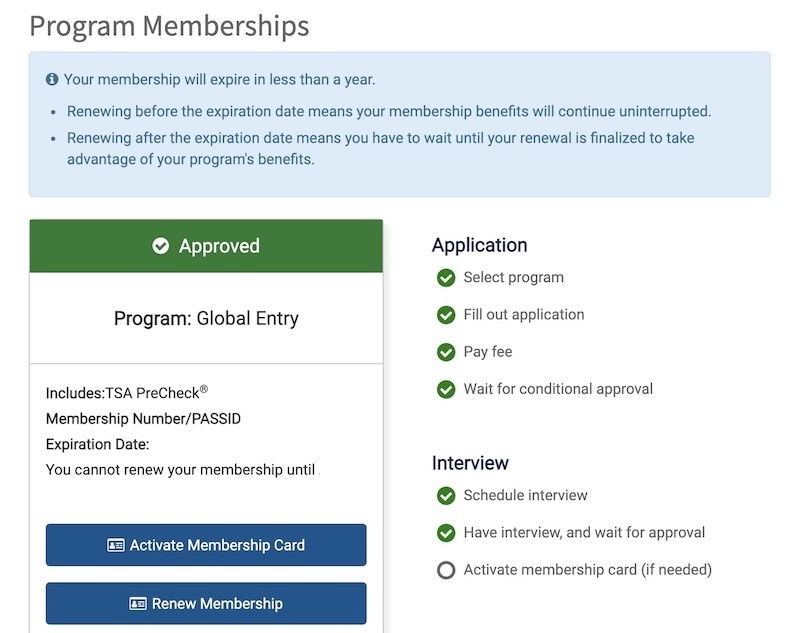800x633 pixels.
Task: Click the Application section heading
Action: click(x=480, y=245)
